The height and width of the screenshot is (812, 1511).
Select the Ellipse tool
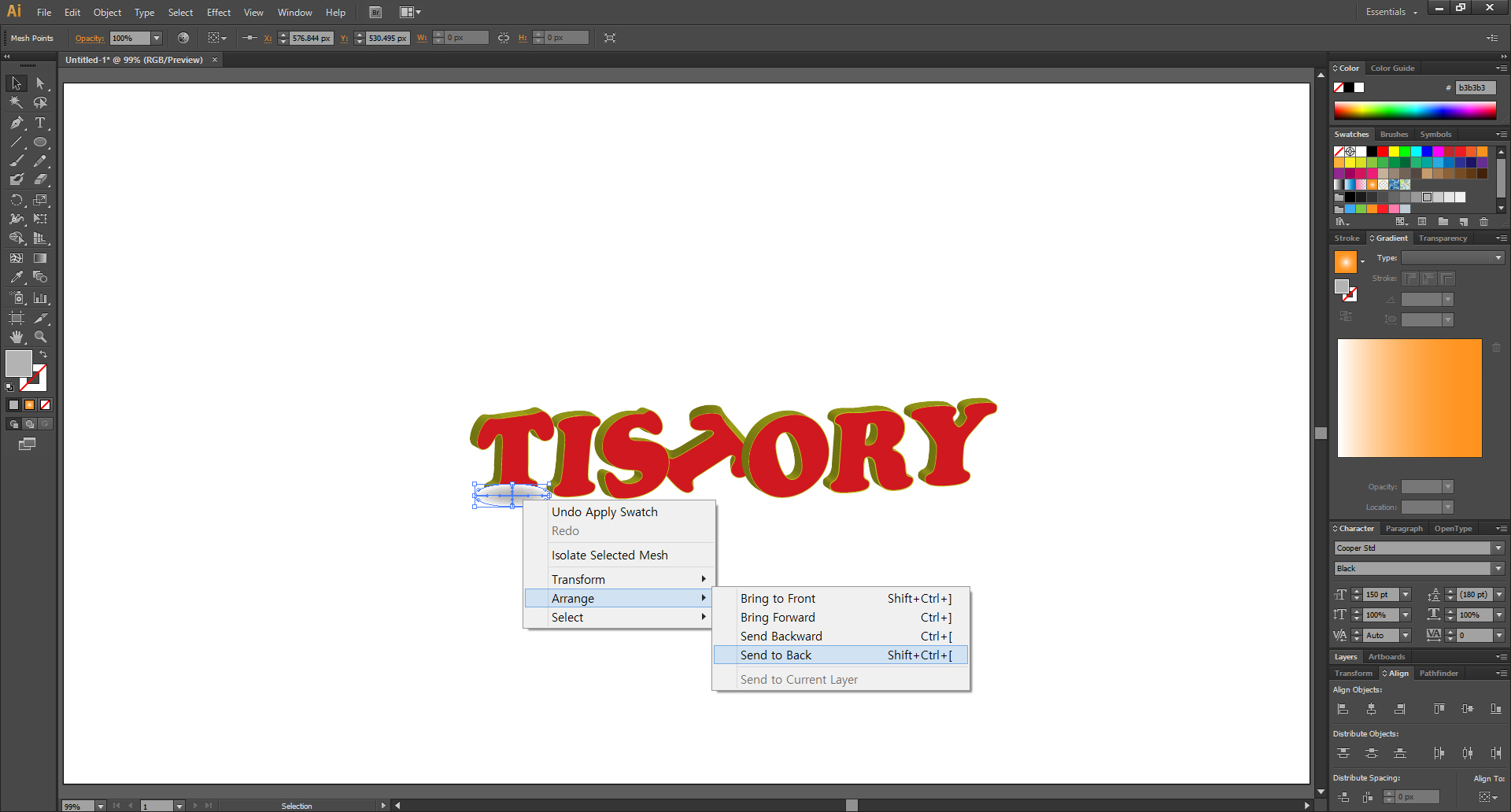40,142
